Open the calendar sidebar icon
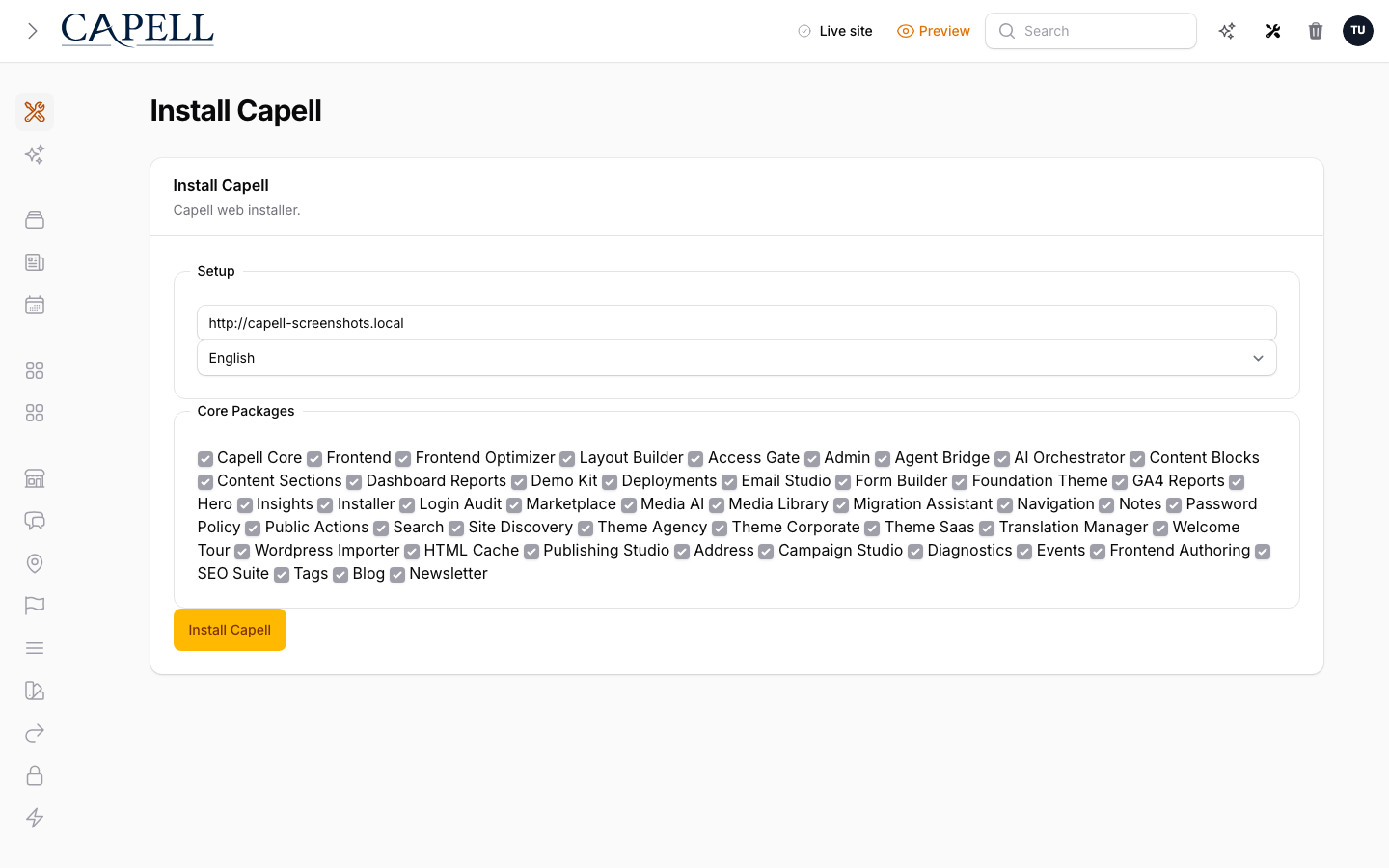 pyautogui.click(x=35, y=305)
